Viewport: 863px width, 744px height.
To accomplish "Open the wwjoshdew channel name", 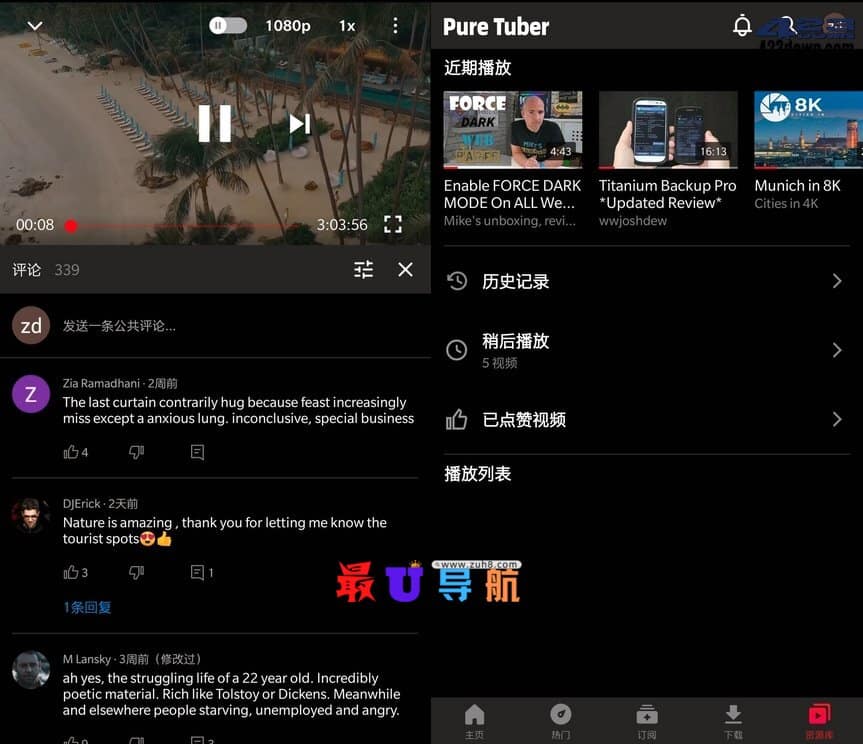I will pos(632,221).
